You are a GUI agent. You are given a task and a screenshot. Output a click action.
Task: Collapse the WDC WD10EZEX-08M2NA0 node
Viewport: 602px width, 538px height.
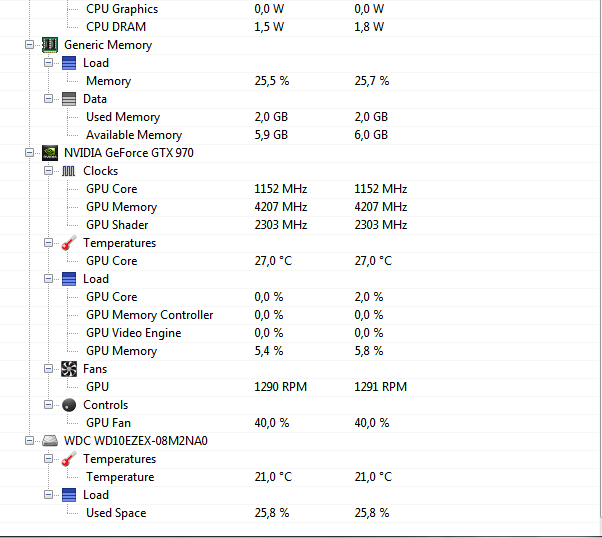tap(28, 441)
